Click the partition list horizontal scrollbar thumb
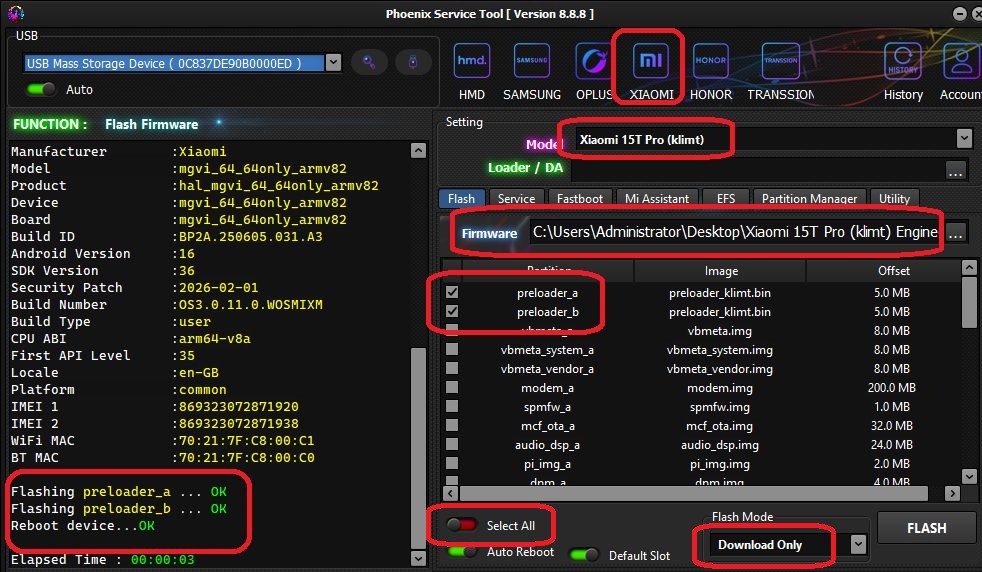Viewport: 982px width, 572px height. point(693,493)
